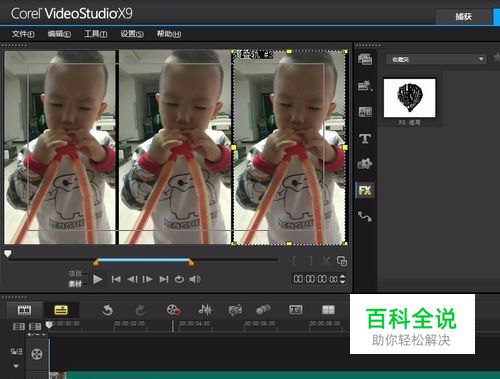
Task: Jump to the end of clip
Action: (x=164, y=279)
